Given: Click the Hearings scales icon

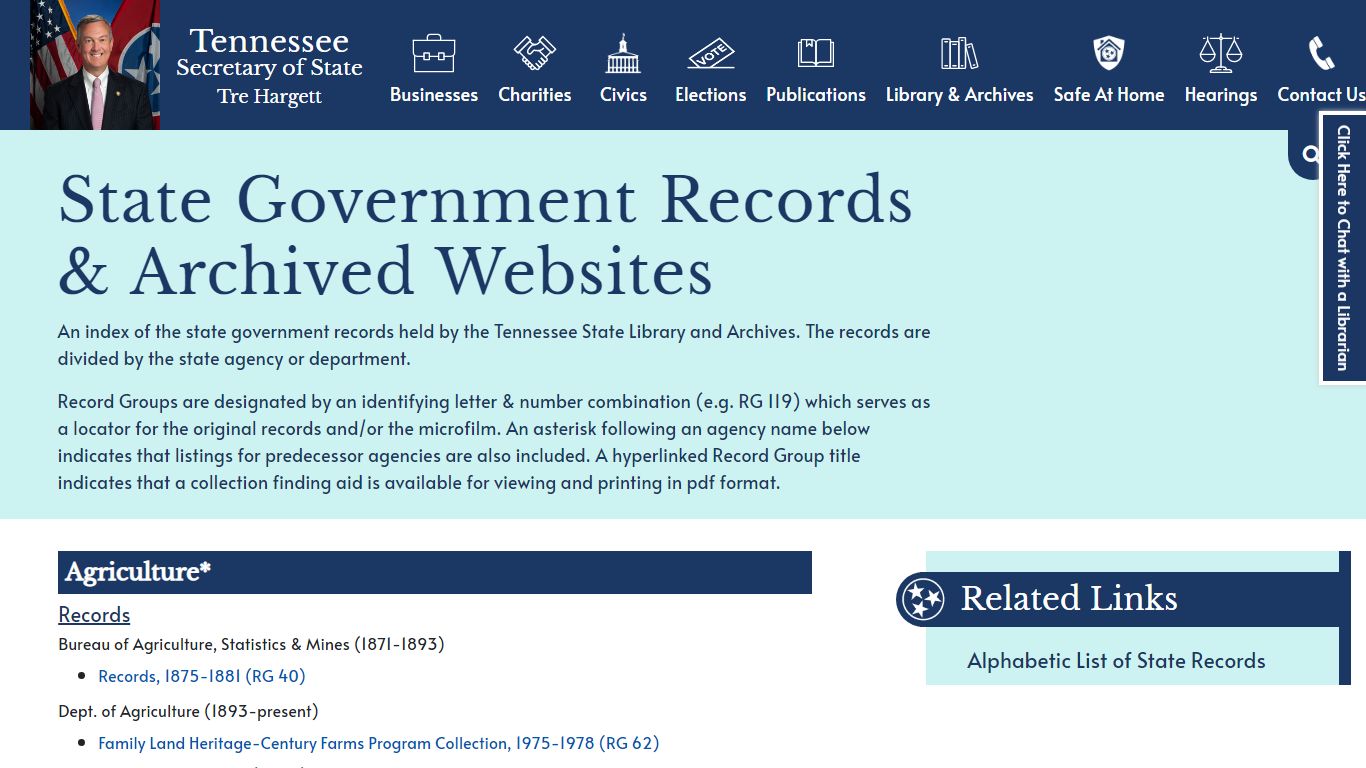Looking at the screenshot, I should (1221, 53).
